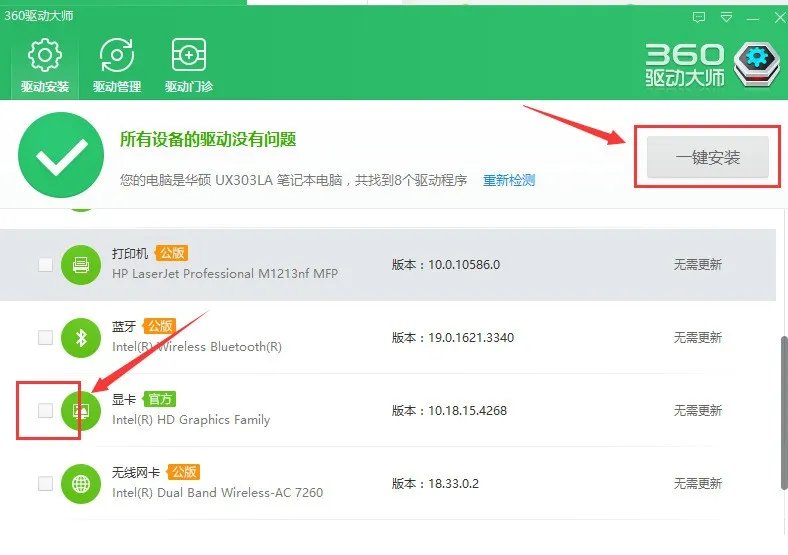Click 无需更新 status in 显卡 row
This screenshot has width=788, height=555.
(x=698, y=410)
